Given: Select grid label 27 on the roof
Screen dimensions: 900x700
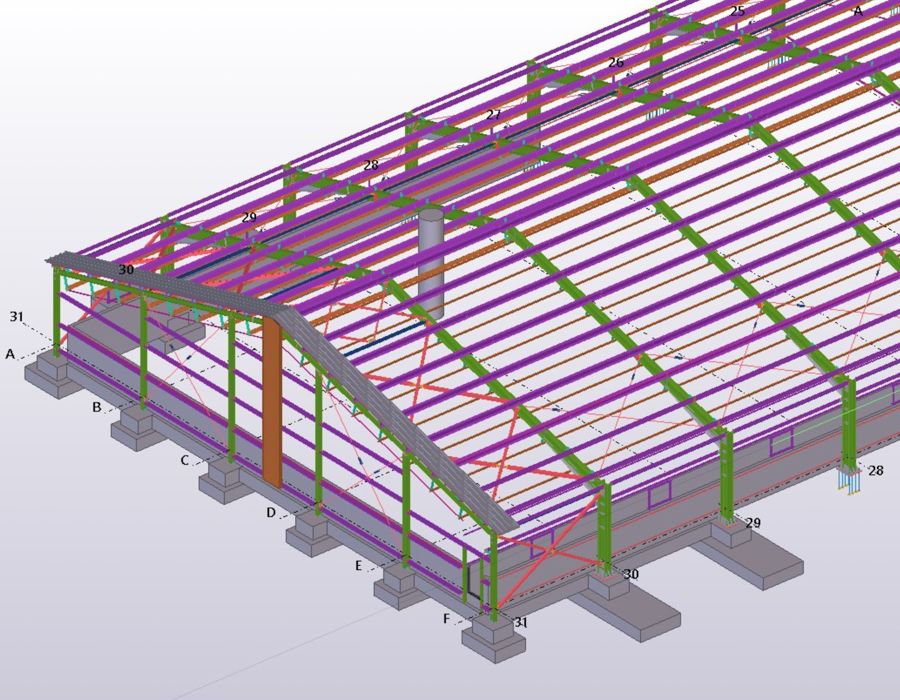Looking at the screenshot, I should tap(494, 115).
